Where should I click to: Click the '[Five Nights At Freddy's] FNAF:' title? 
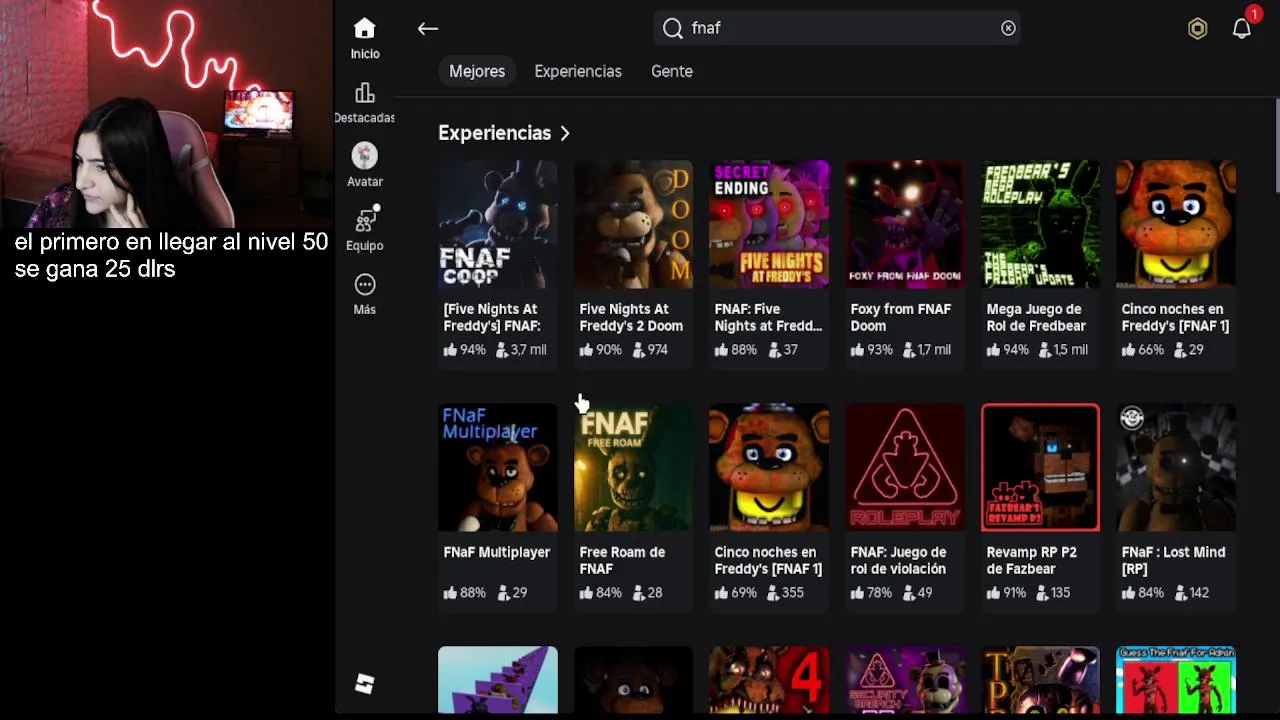492,317
